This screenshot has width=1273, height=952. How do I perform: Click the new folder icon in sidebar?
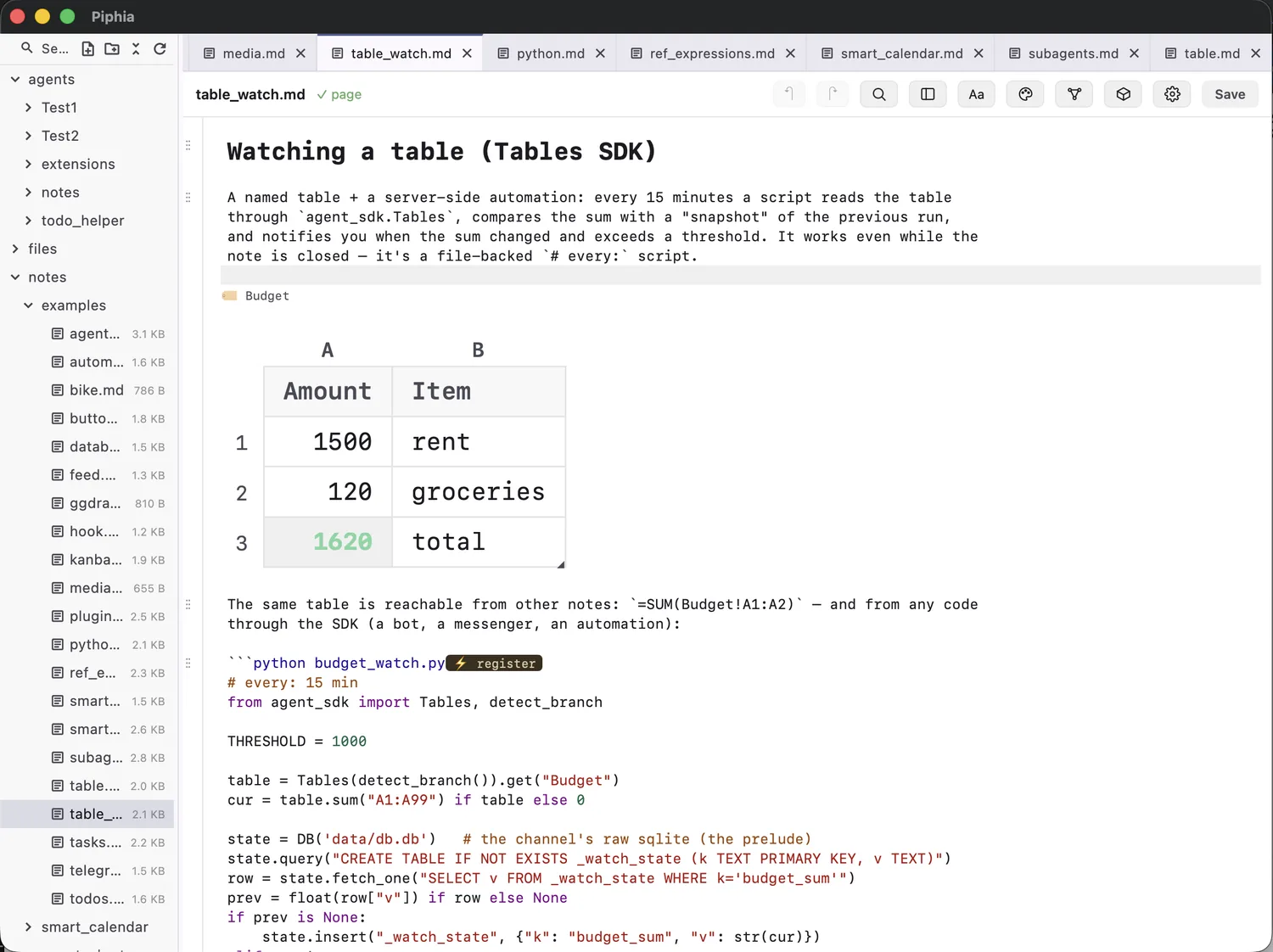112,48
